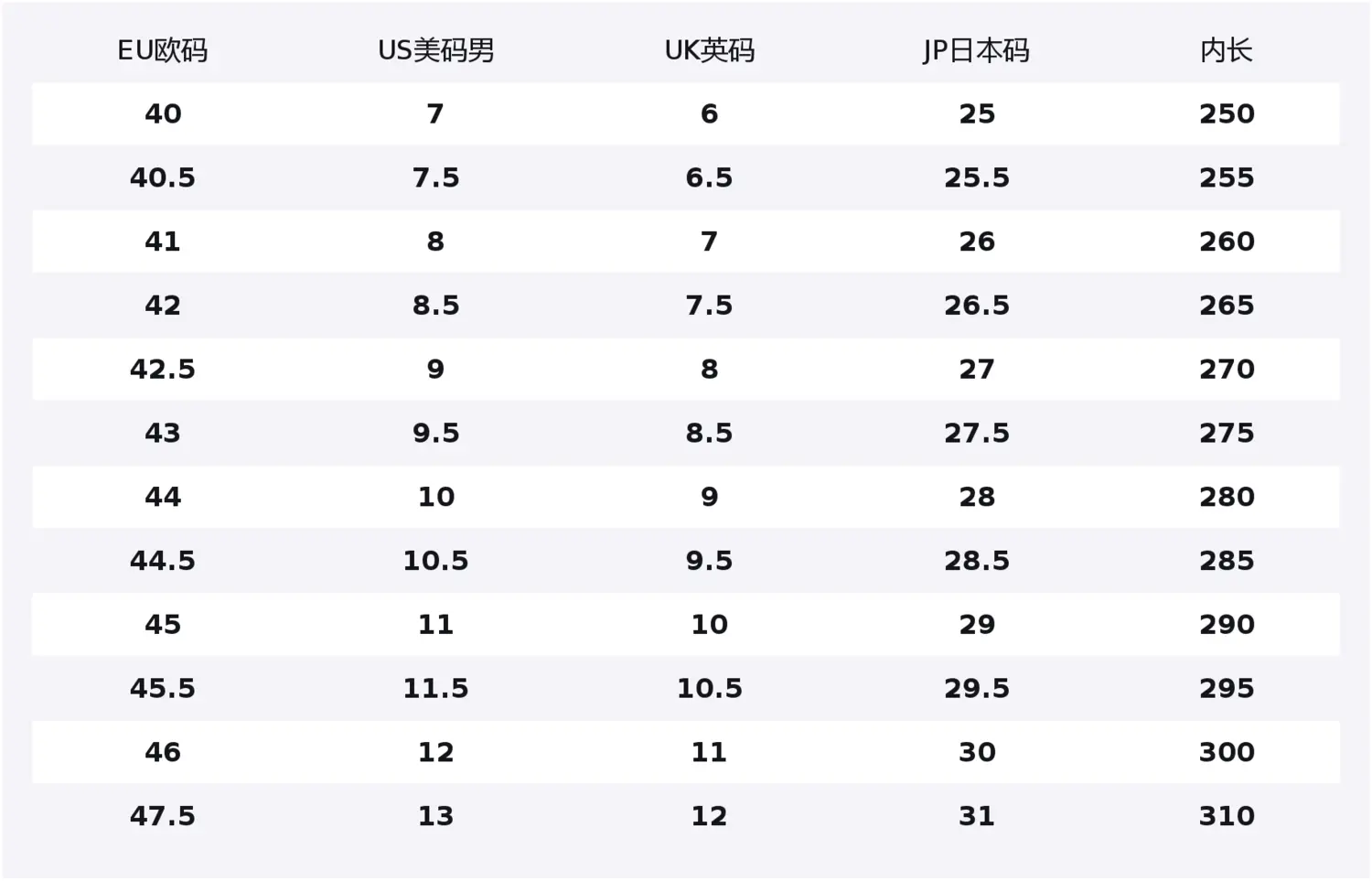1372x881 pixels.
Task: Click inner length 310 cell
Action: (x=1227, y=816)
